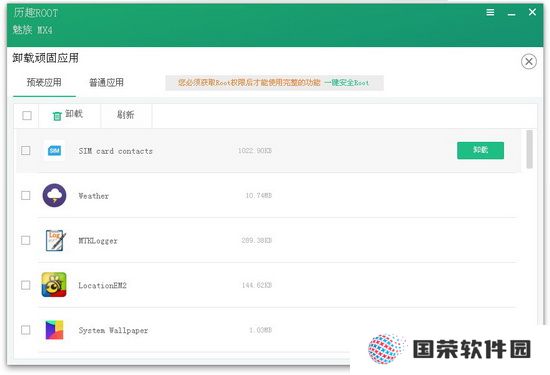Click the size value in the LocationEM2 row
Image resolution: width=550 pixels, height=375 pixels.
(x=257, y=285)
